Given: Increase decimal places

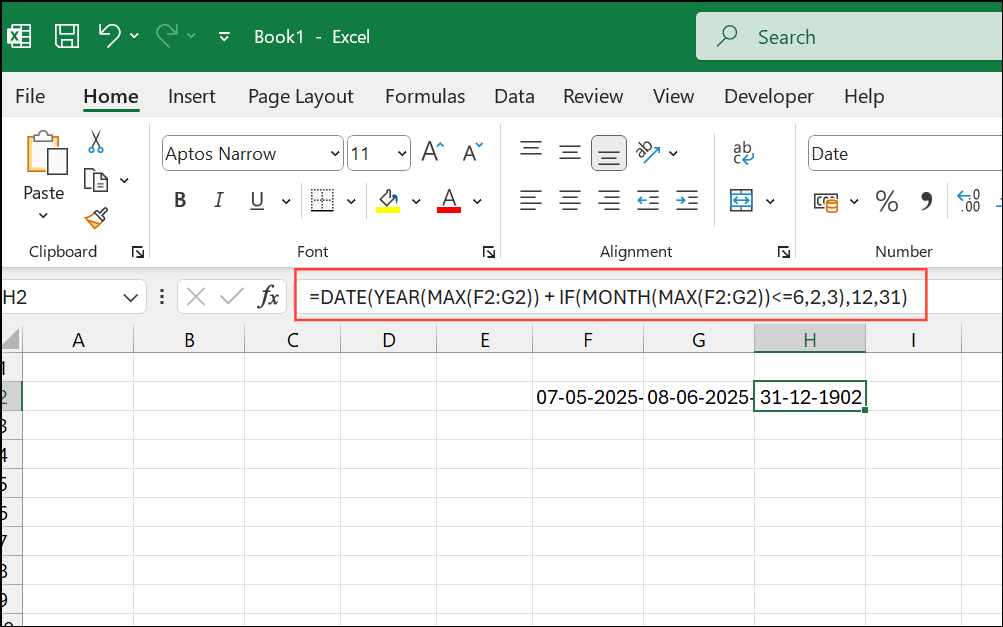Looking at the screenshot, I should [967, 200].
